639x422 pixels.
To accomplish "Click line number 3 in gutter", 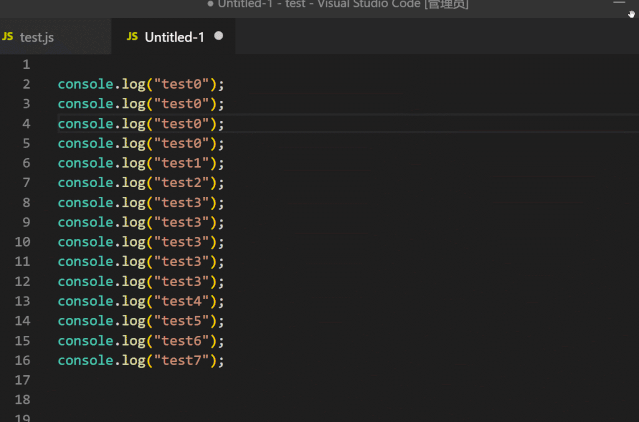I will click(26, 103).
